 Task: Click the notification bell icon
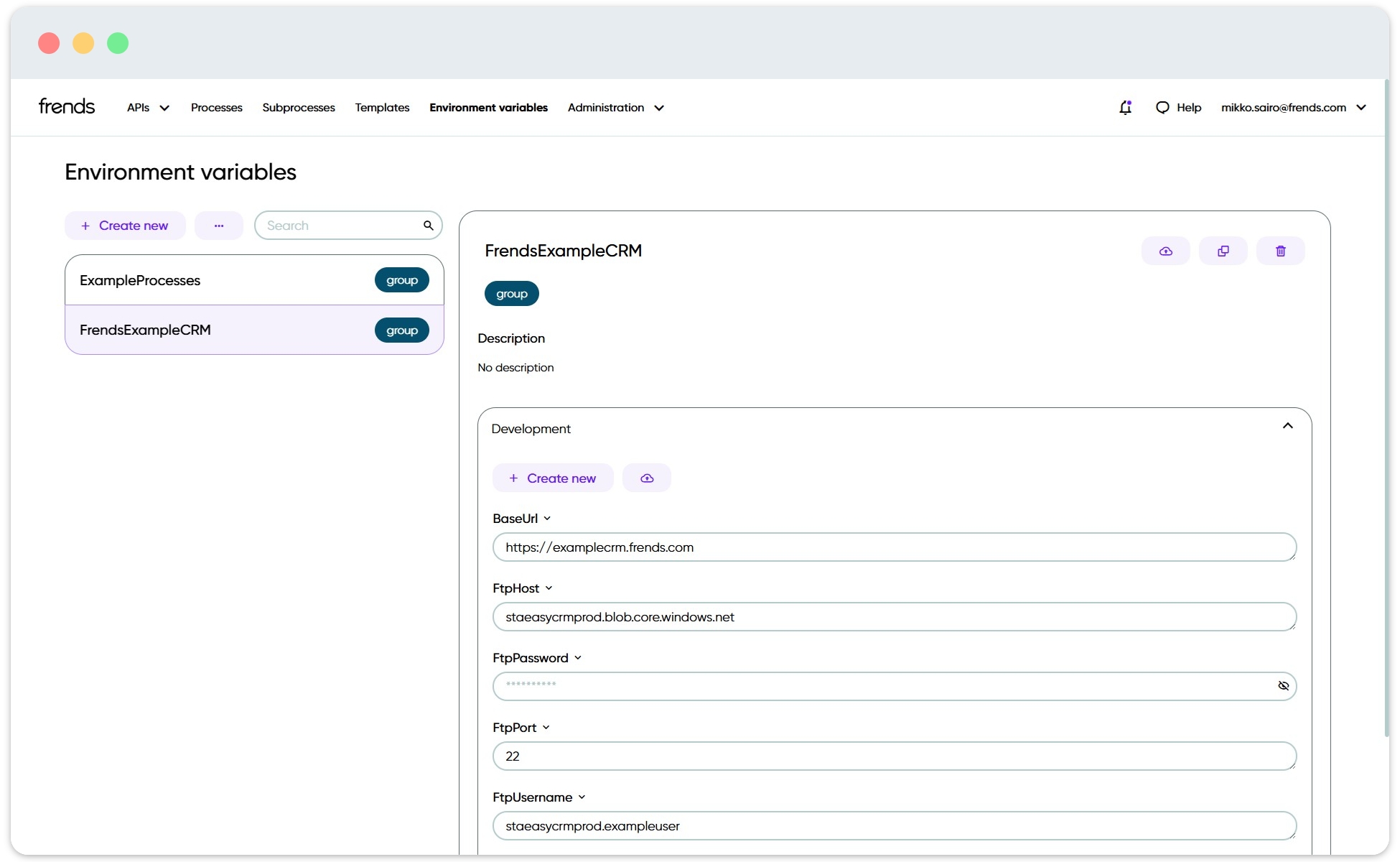tap(1125, 108)
